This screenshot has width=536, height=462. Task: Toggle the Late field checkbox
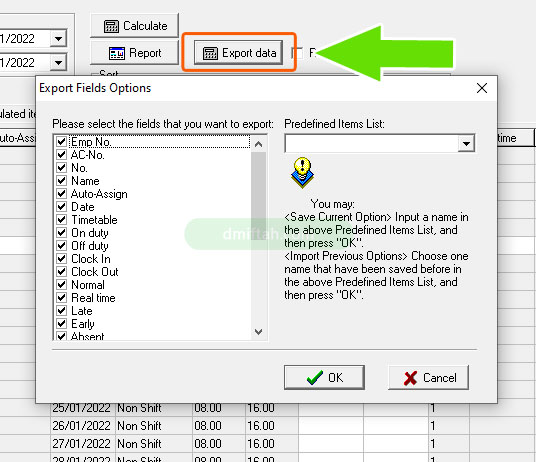(62, 310)
